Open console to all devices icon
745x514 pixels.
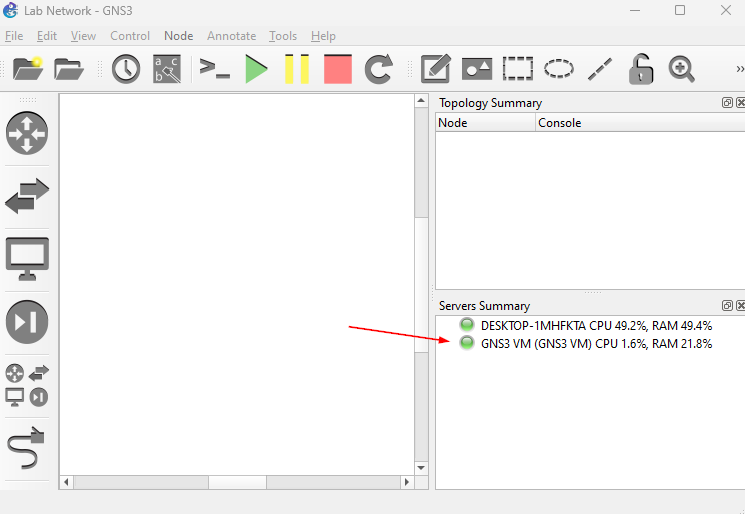(214, 69)
